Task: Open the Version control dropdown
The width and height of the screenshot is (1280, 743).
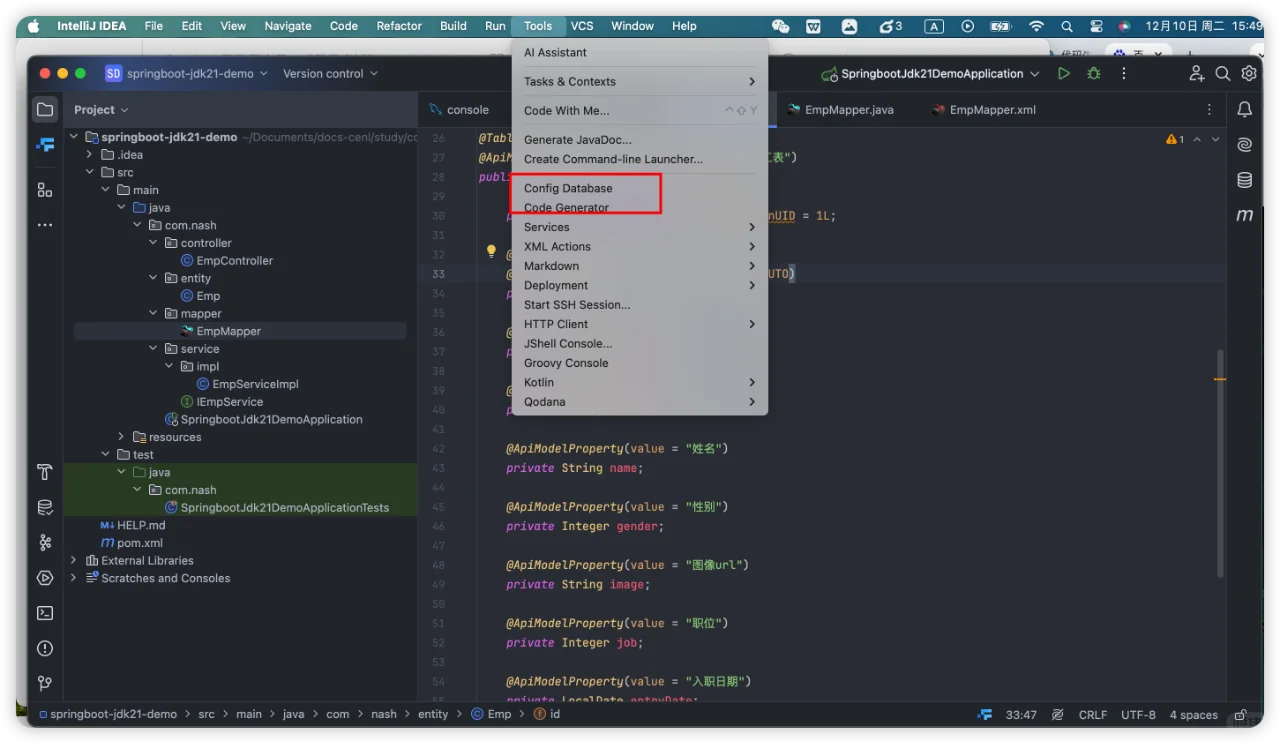Action: [x=330, y=74]
